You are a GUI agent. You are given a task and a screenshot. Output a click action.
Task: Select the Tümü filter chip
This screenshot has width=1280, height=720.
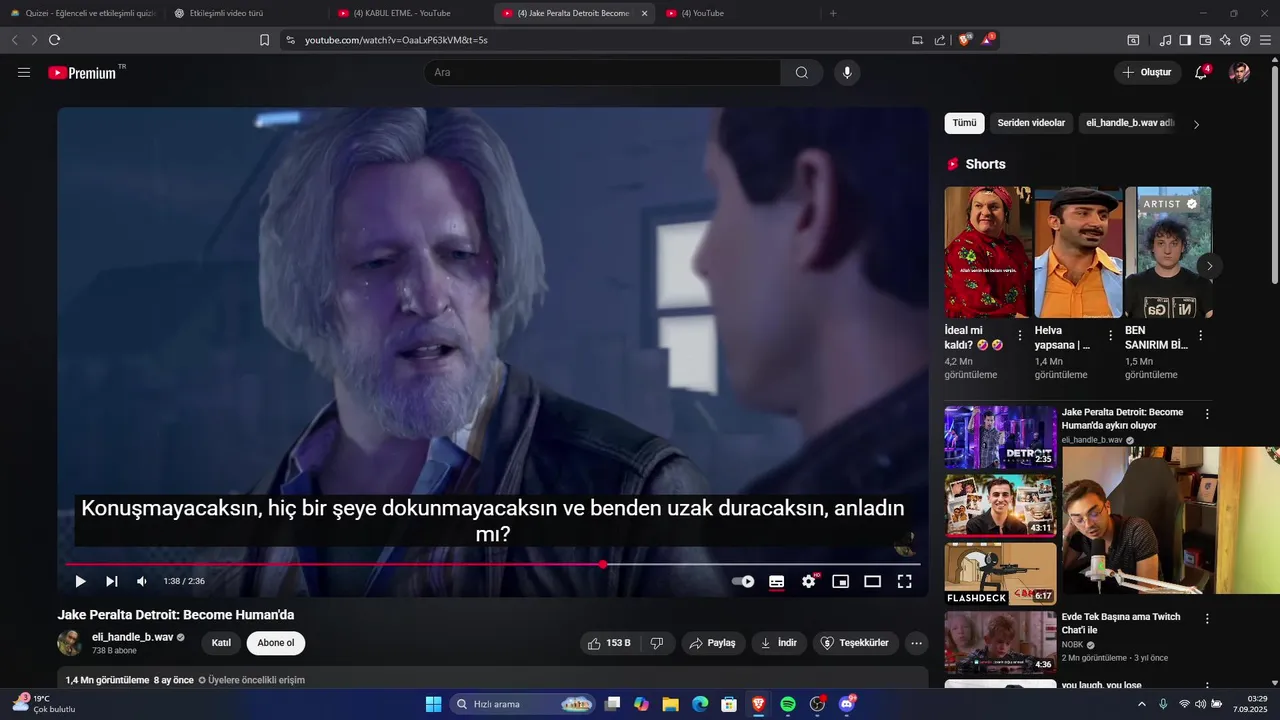(964, 123)
